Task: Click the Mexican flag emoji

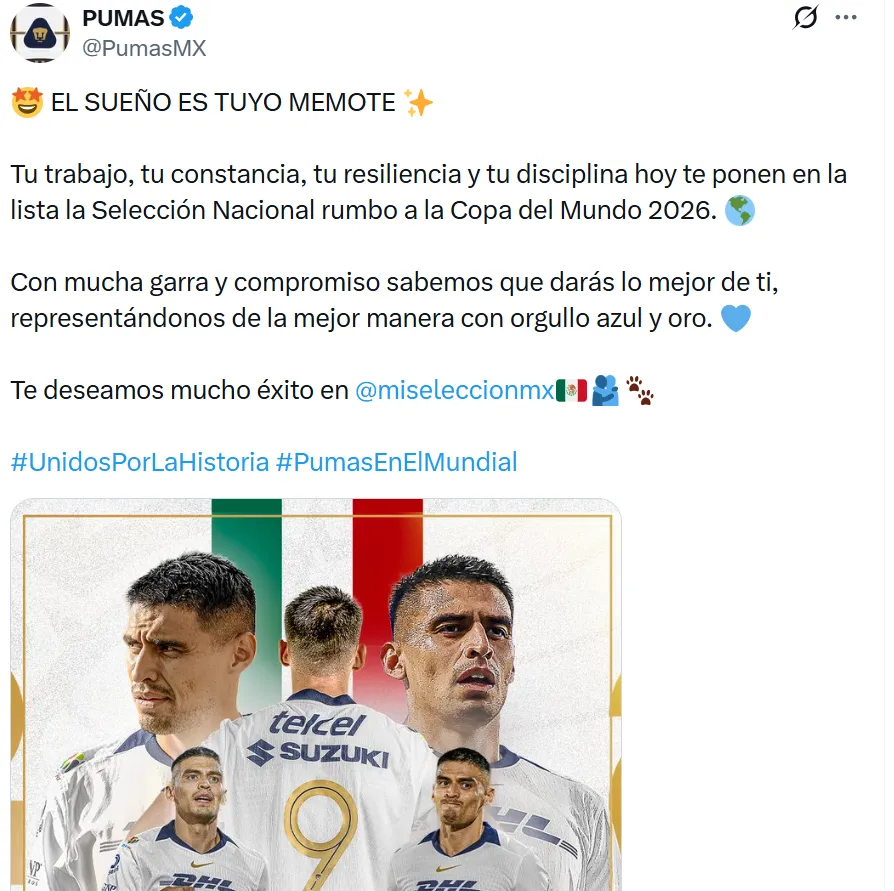Action: (571, 390)
